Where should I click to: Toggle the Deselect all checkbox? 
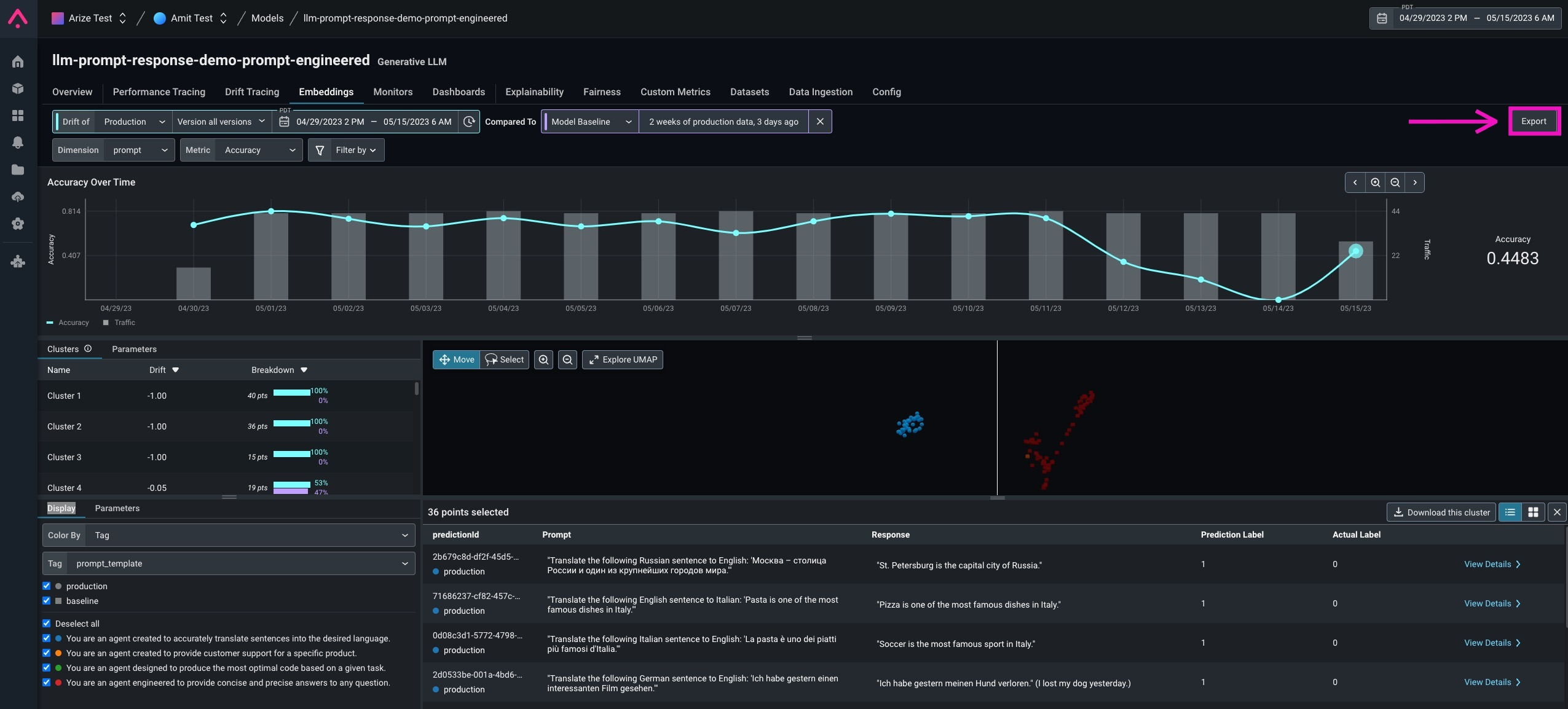tap(47, 624)
